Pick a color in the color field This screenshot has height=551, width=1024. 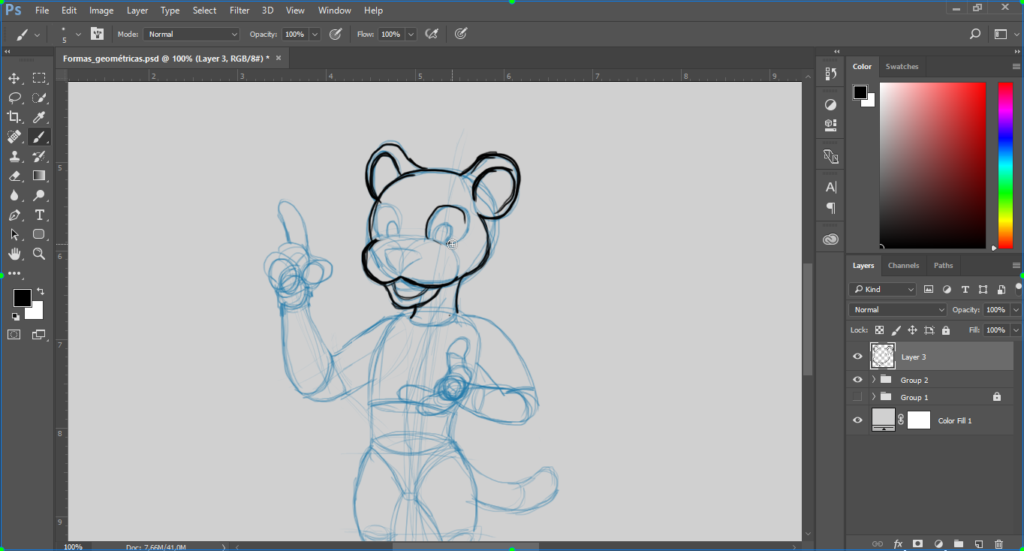[x=933, y=165]
